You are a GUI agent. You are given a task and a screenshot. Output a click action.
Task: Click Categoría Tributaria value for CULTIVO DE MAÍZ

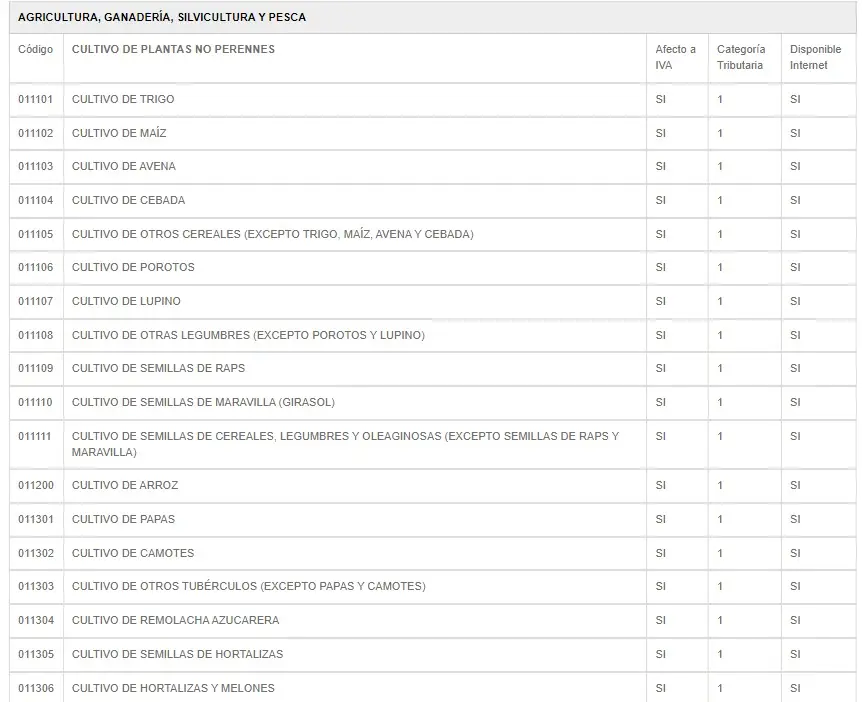pyautogui.click(x=720, y=134)
